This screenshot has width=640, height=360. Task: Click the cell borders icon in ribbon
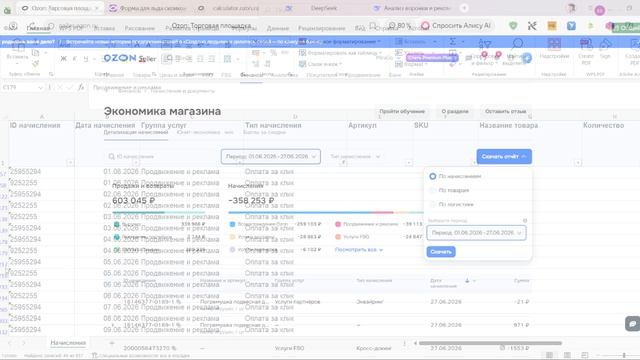(x=227, y=59)
